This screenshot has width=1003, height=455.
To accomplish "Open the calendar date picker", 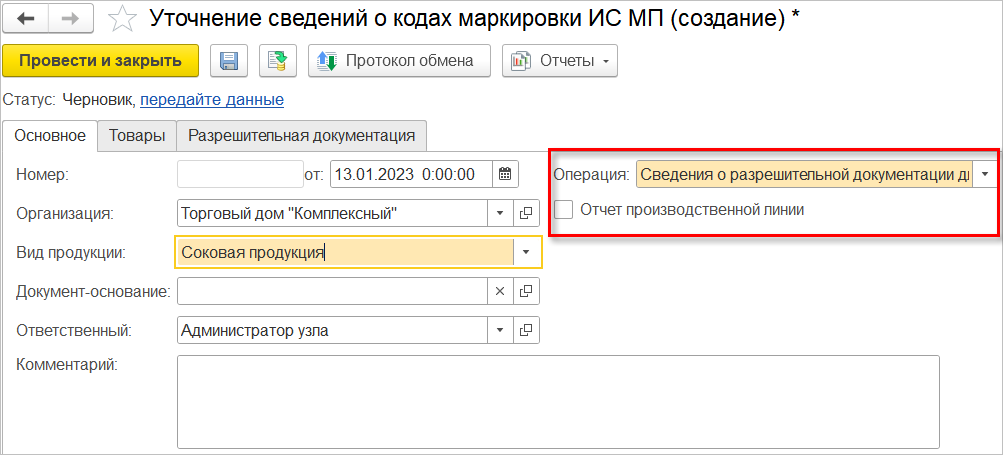I will point(505,174).
